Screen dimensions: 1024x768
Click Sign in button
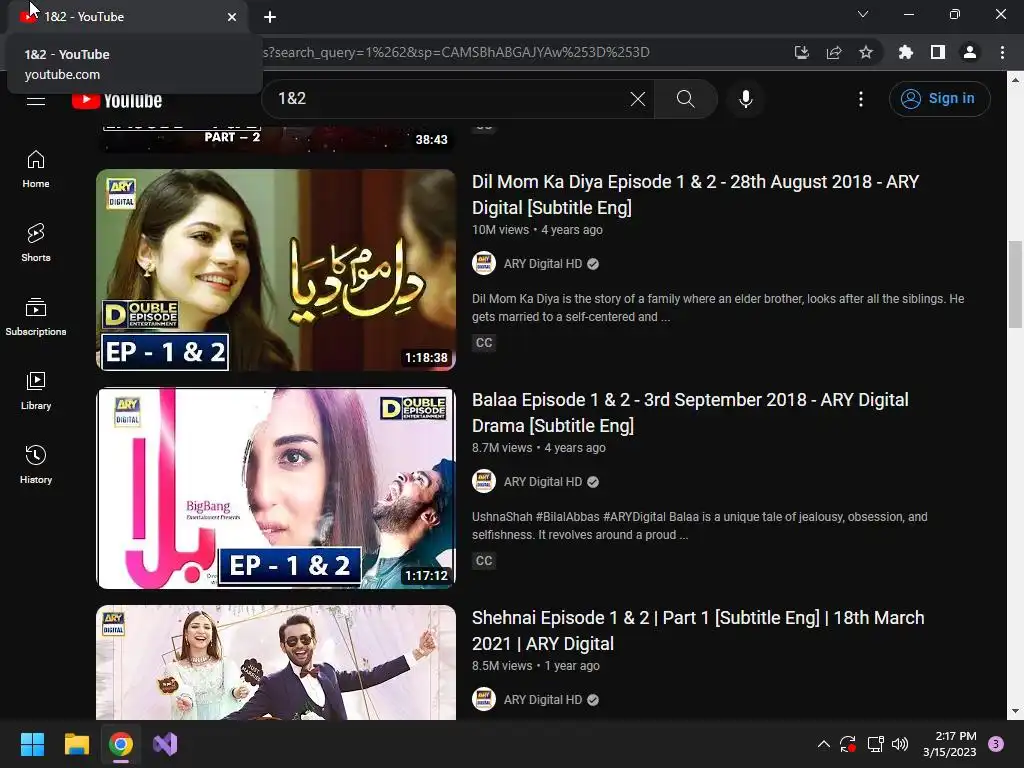[x=939, y=99]
